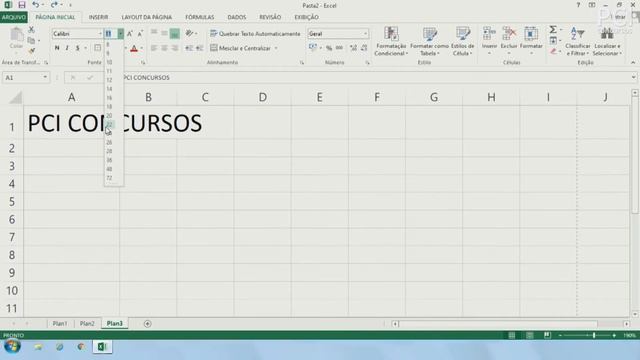Toggle Italic (I) formatting
This screenshot has width=640, height=360.
pyautogui.click(x=67, y=48)
